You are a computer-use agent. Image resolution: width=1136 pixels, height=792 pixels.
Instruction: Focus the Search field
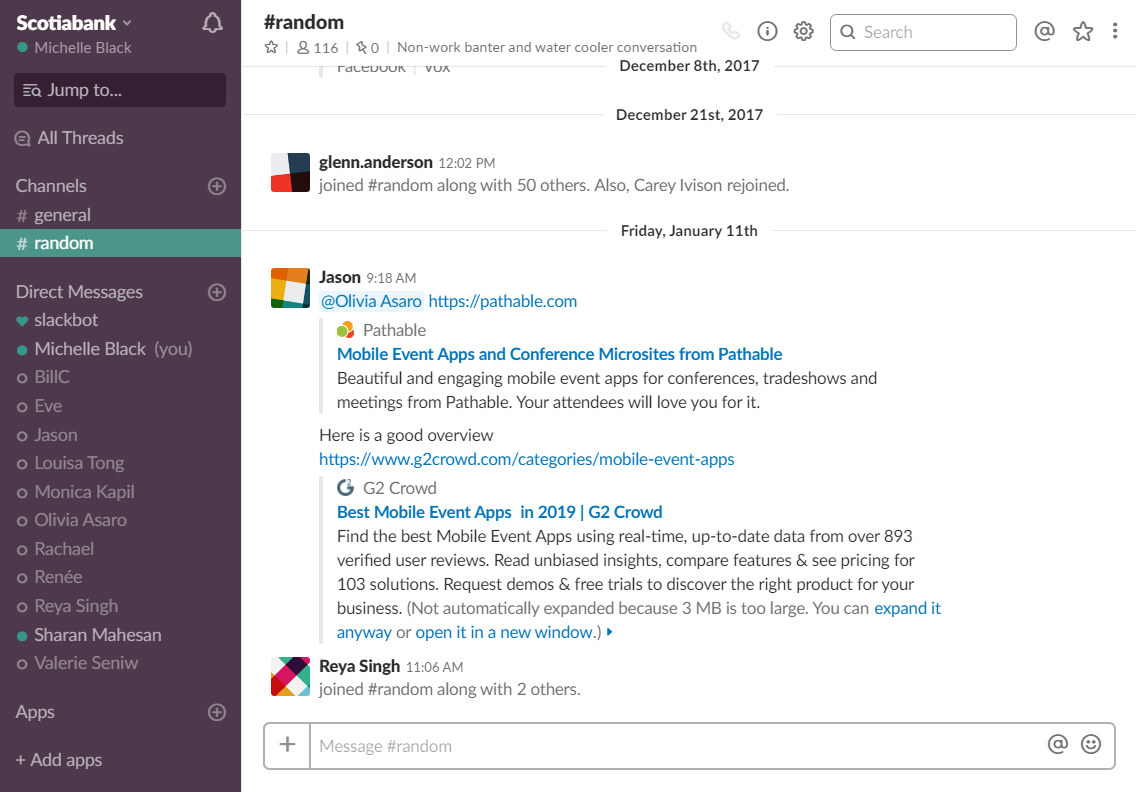point(923,33)
